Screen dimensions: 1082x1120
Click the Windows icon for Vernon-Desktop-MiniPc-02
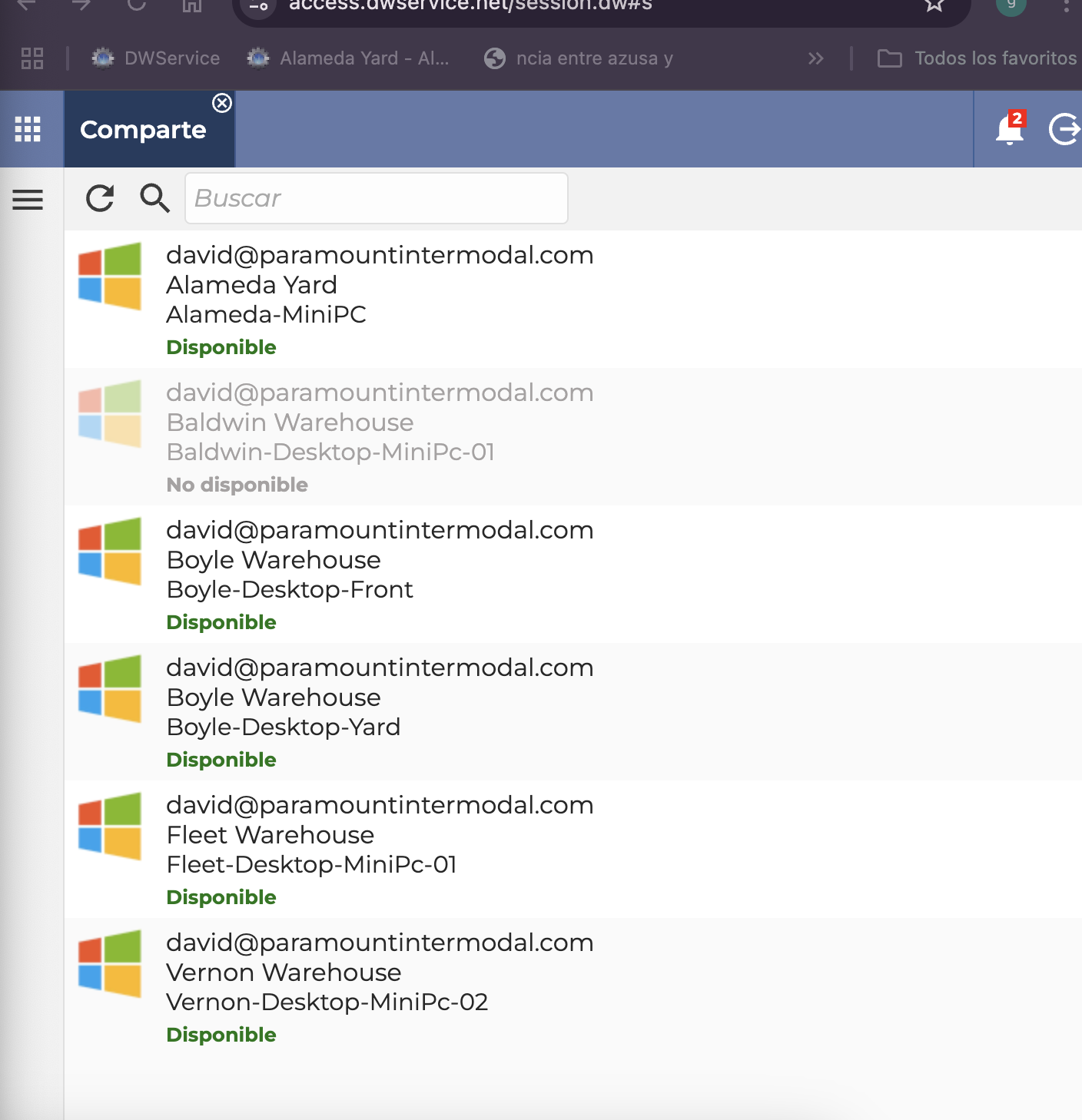click(x=110, y=964)
